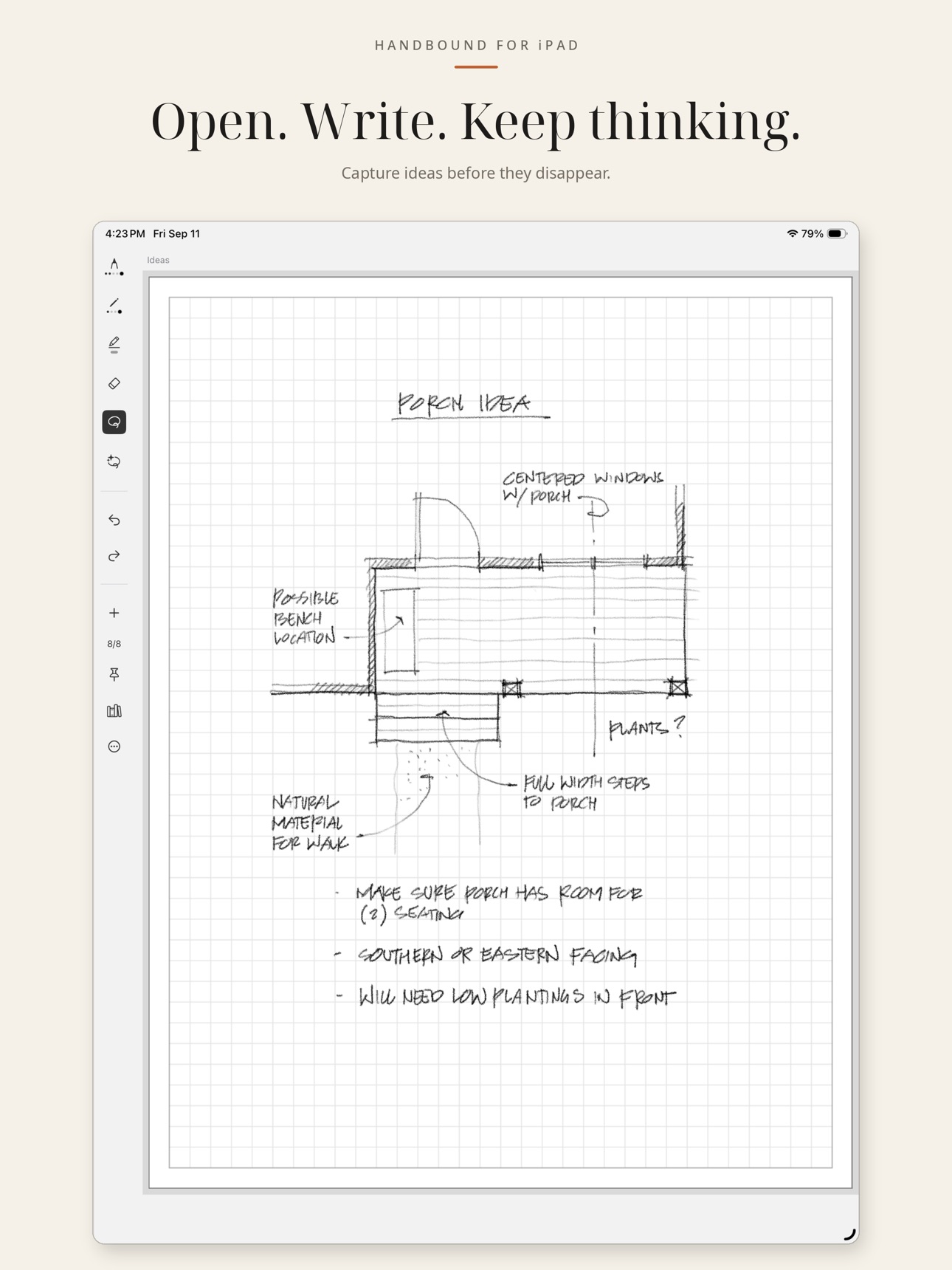
Task: Undo the last stroke
Action: click(114, 520)
